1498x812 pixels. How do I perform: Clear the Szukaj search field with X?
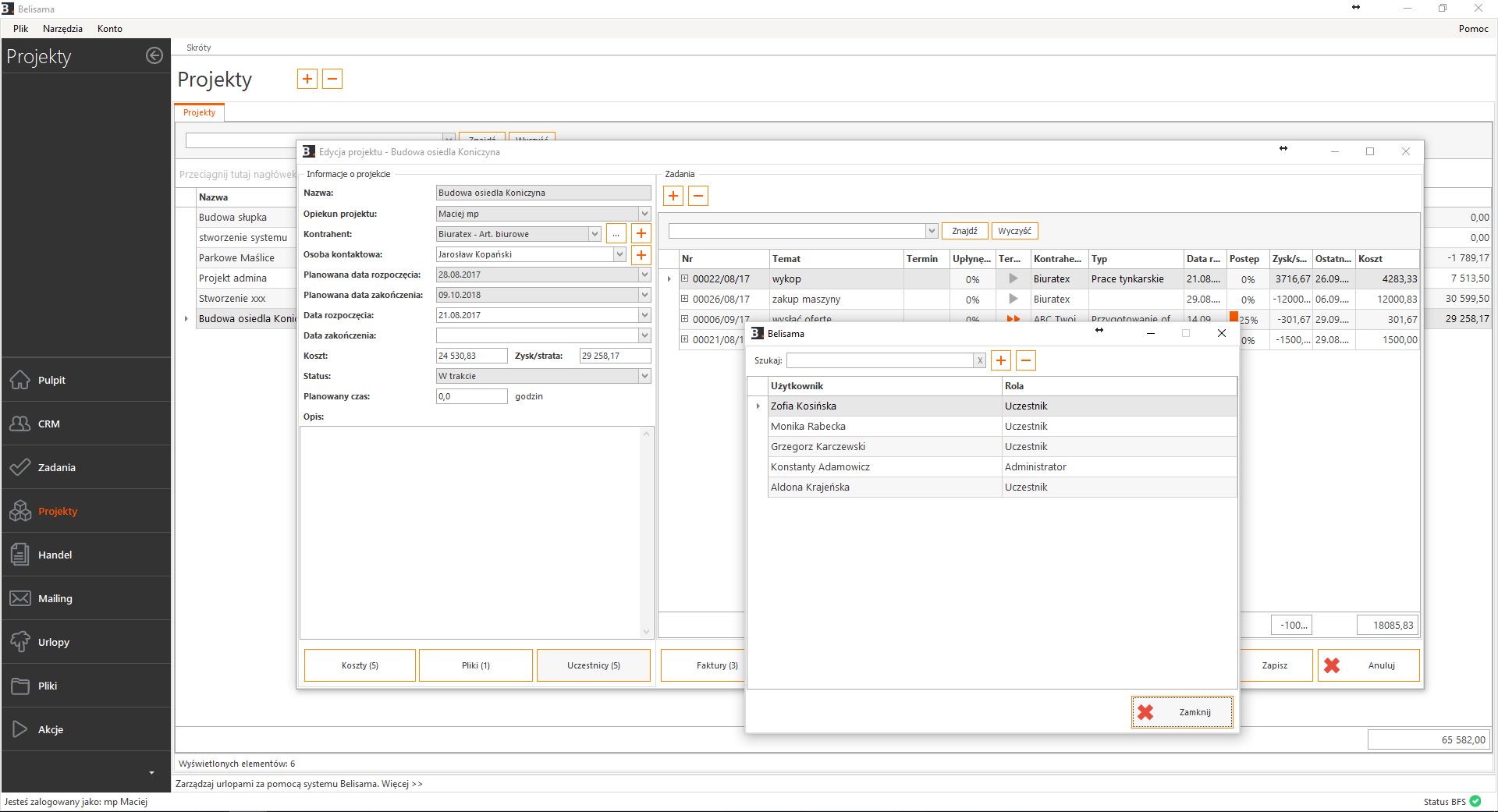click(x=979, y=360)
